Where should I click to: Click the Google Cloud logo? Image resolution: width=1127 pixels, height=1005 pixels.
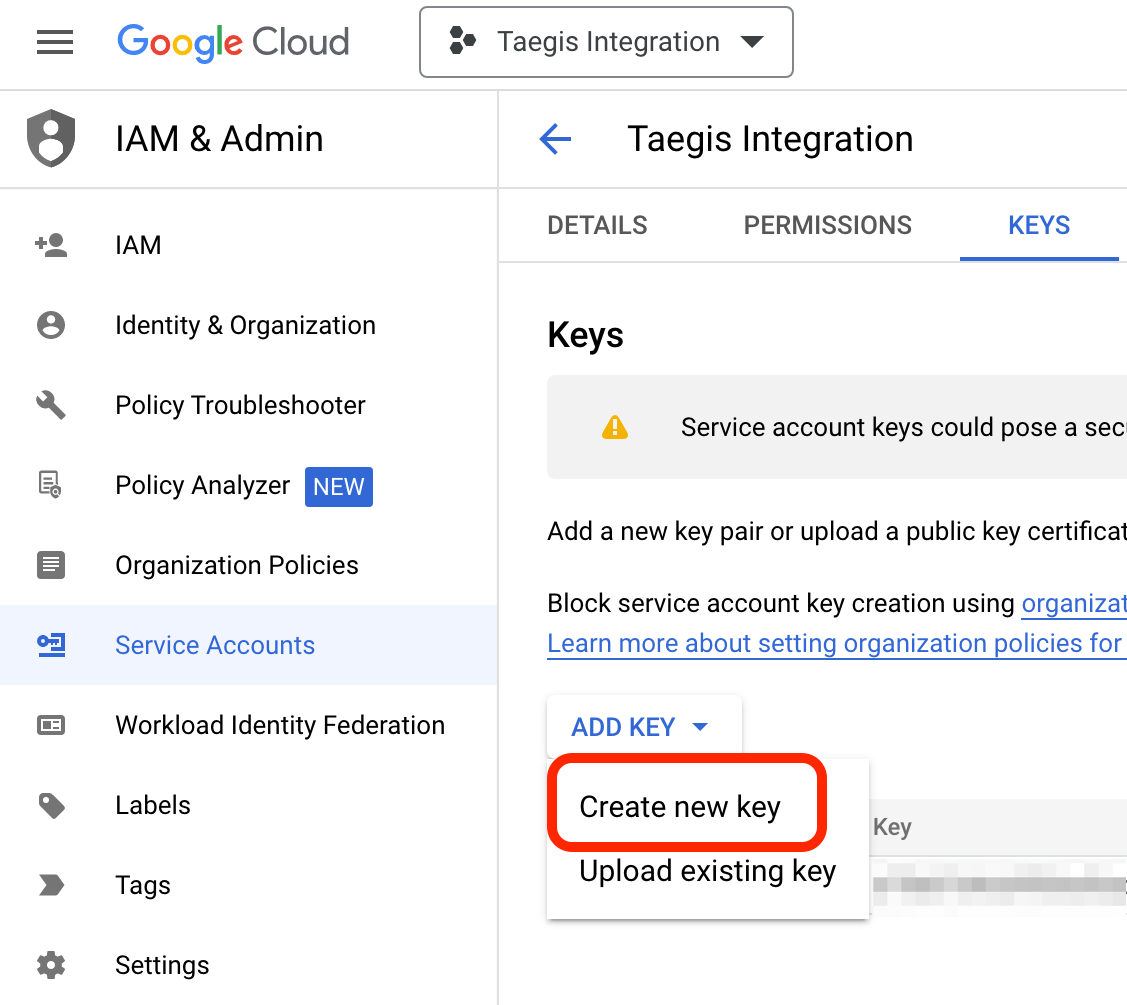(x=234, y=42)
